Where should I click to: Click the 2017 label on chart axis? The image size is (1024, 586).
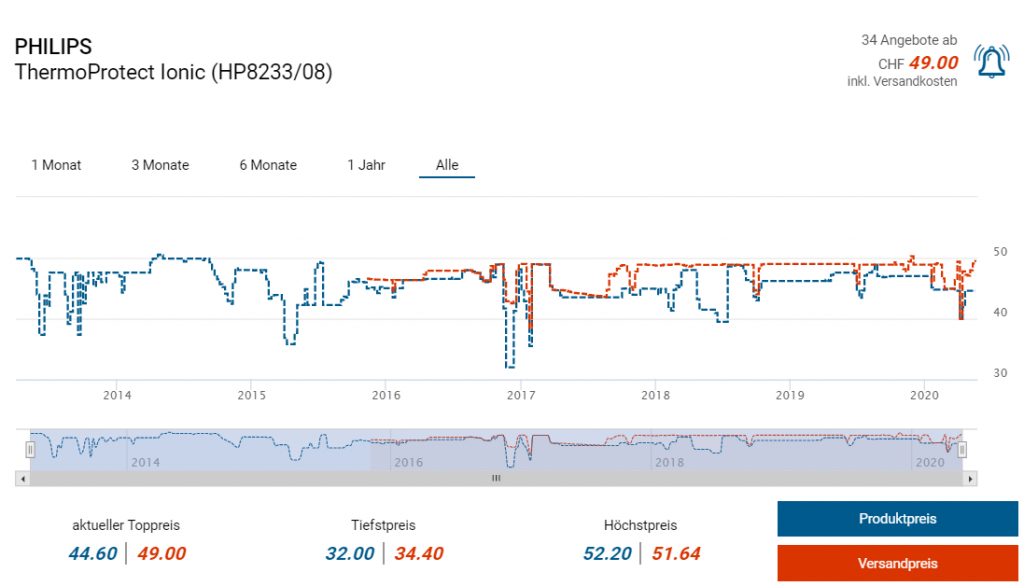[520, 394]
